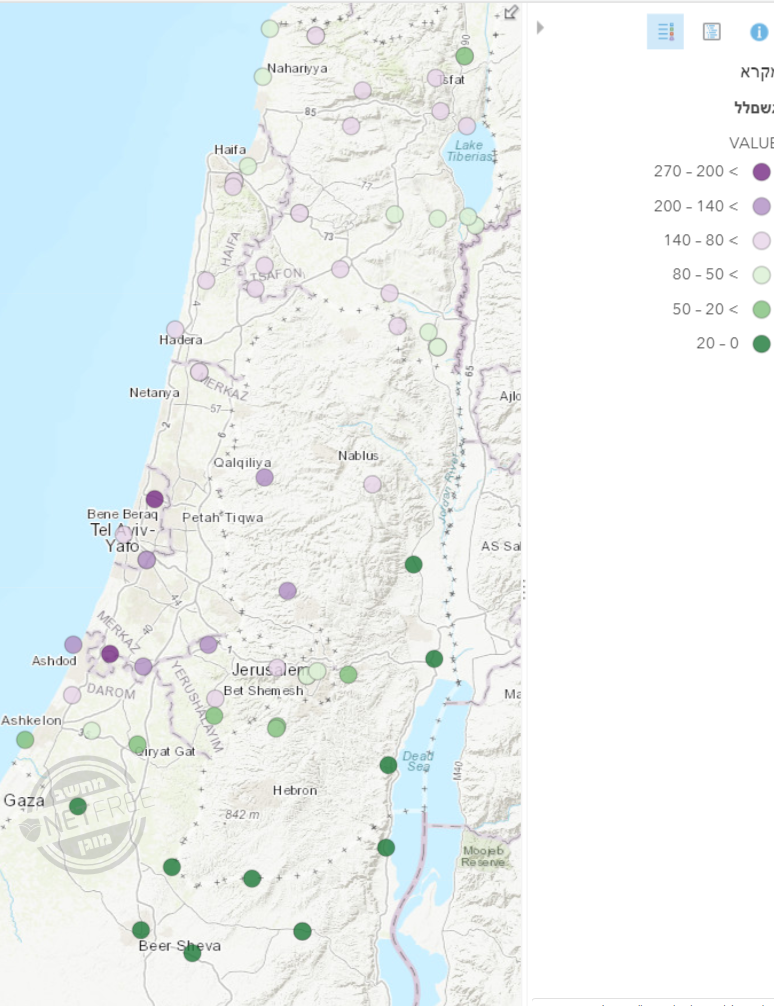Image resolution: width=774 pixels, height=1006 pixels.
Task: Select the dark purple marker beside Ashdod label
Action: (110, 654)
